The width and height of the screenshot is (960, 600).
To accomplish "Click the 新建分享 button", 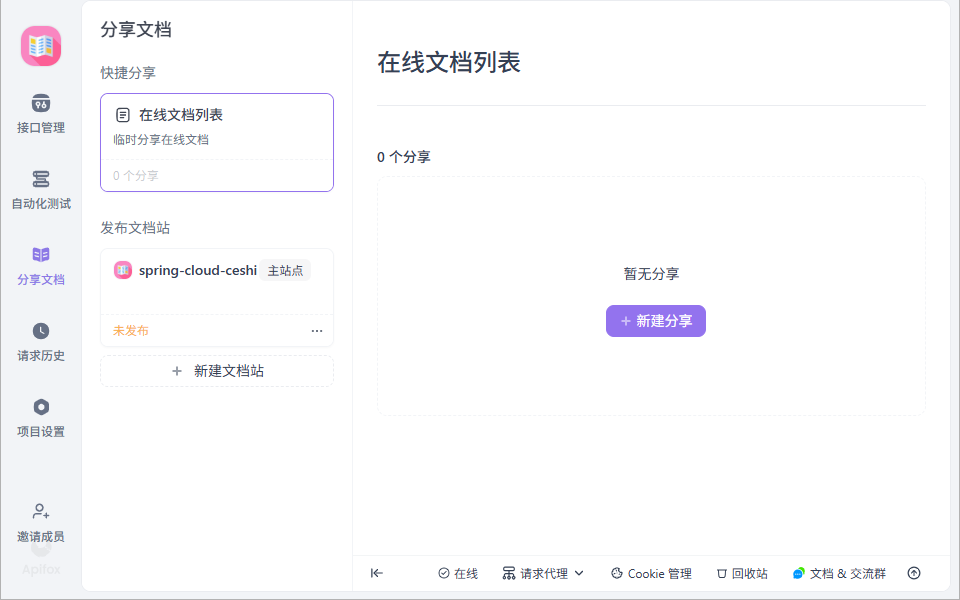I will [656, 321].
